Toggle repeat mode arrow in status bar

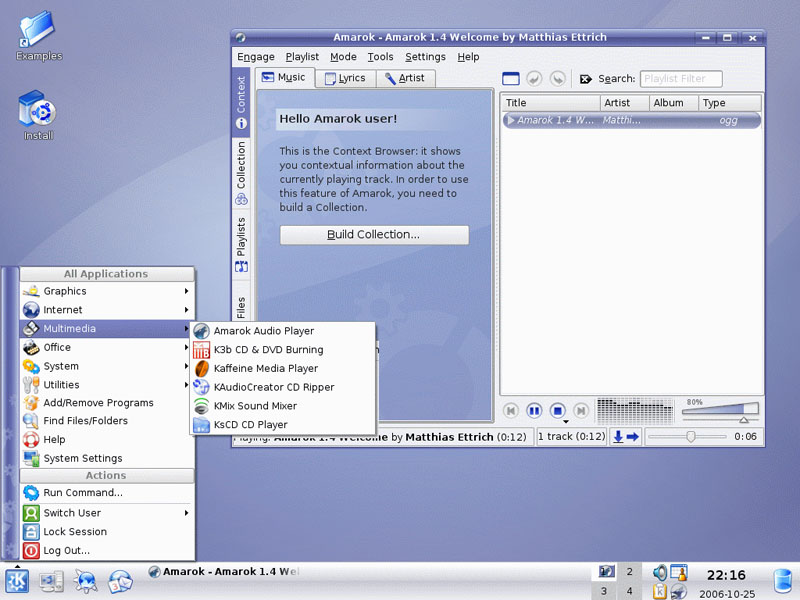(633, 437)
